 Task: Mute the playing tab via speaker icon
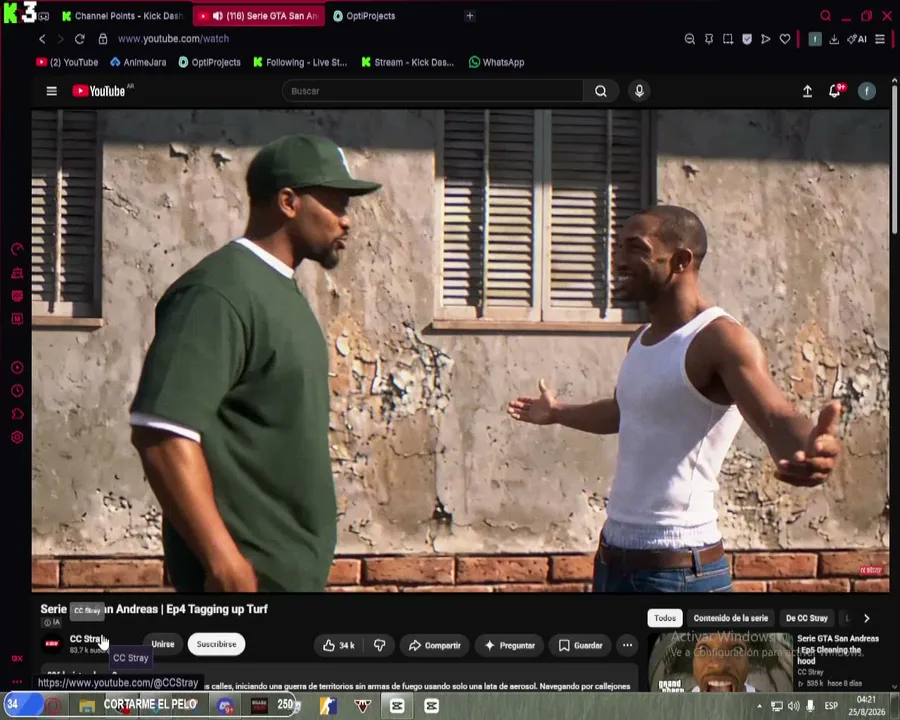[x=218, y=16]
